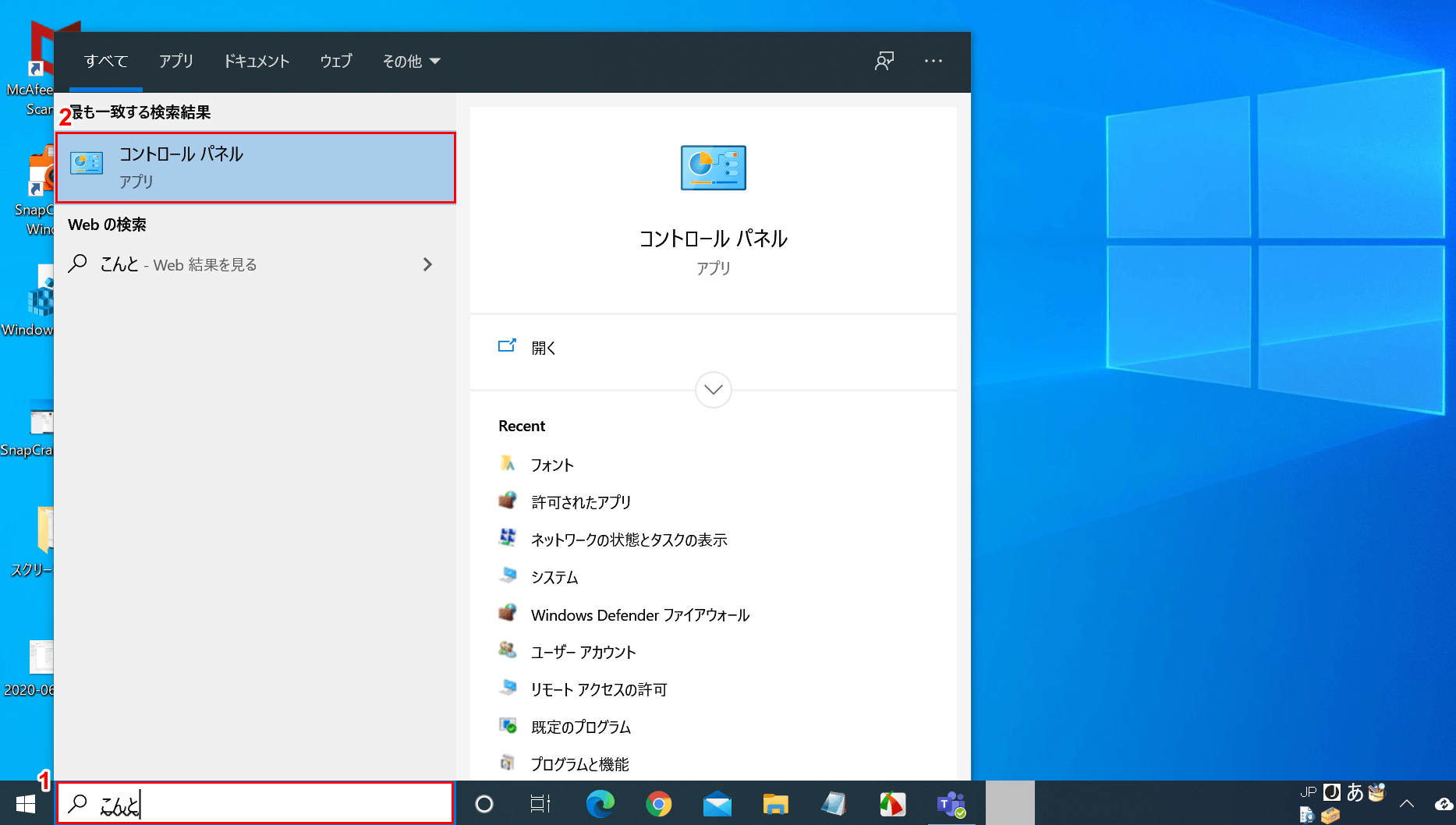Open the ユーザー アカウント recent entry

(x=583, y=652)
